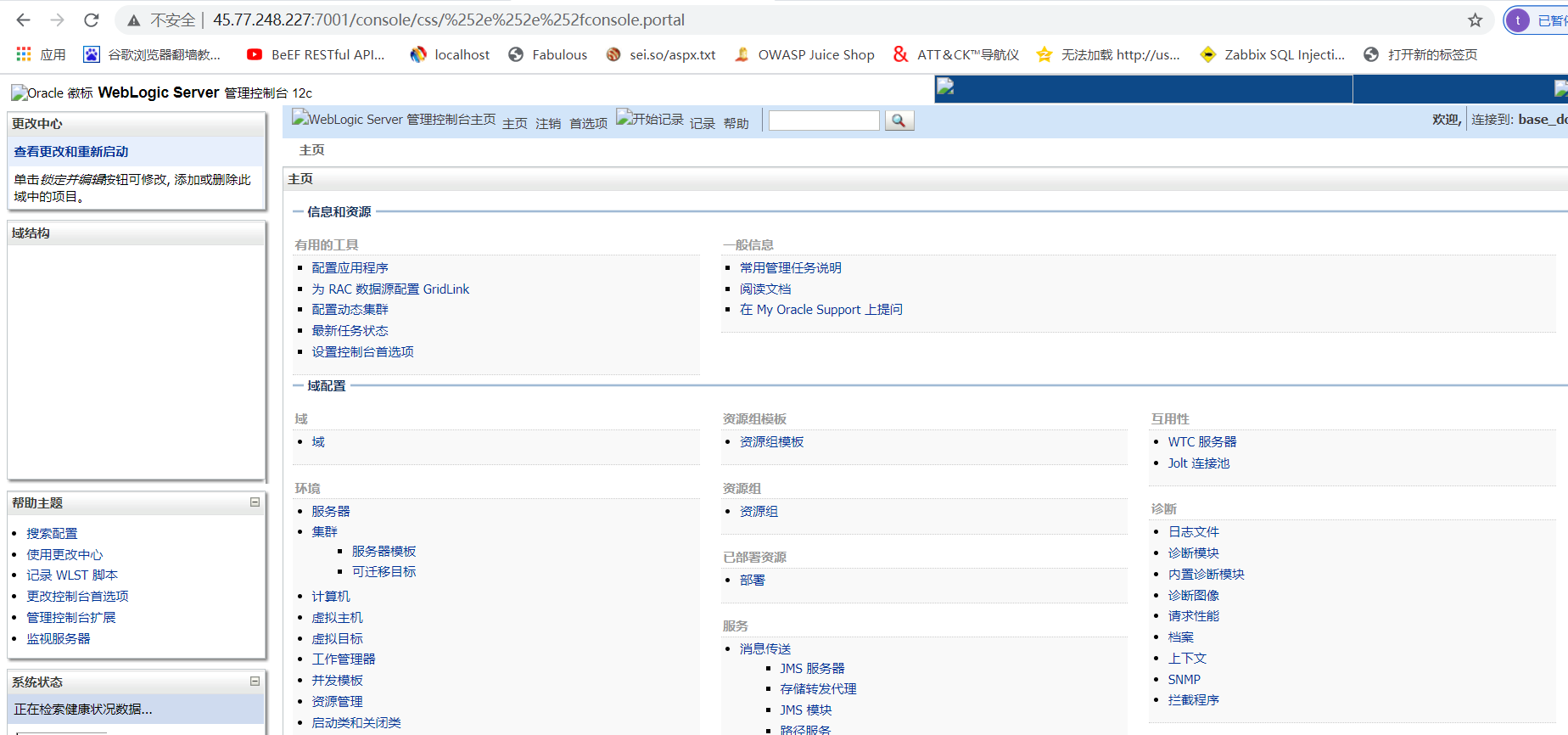Open 部署 under 已部署资源

753,580
